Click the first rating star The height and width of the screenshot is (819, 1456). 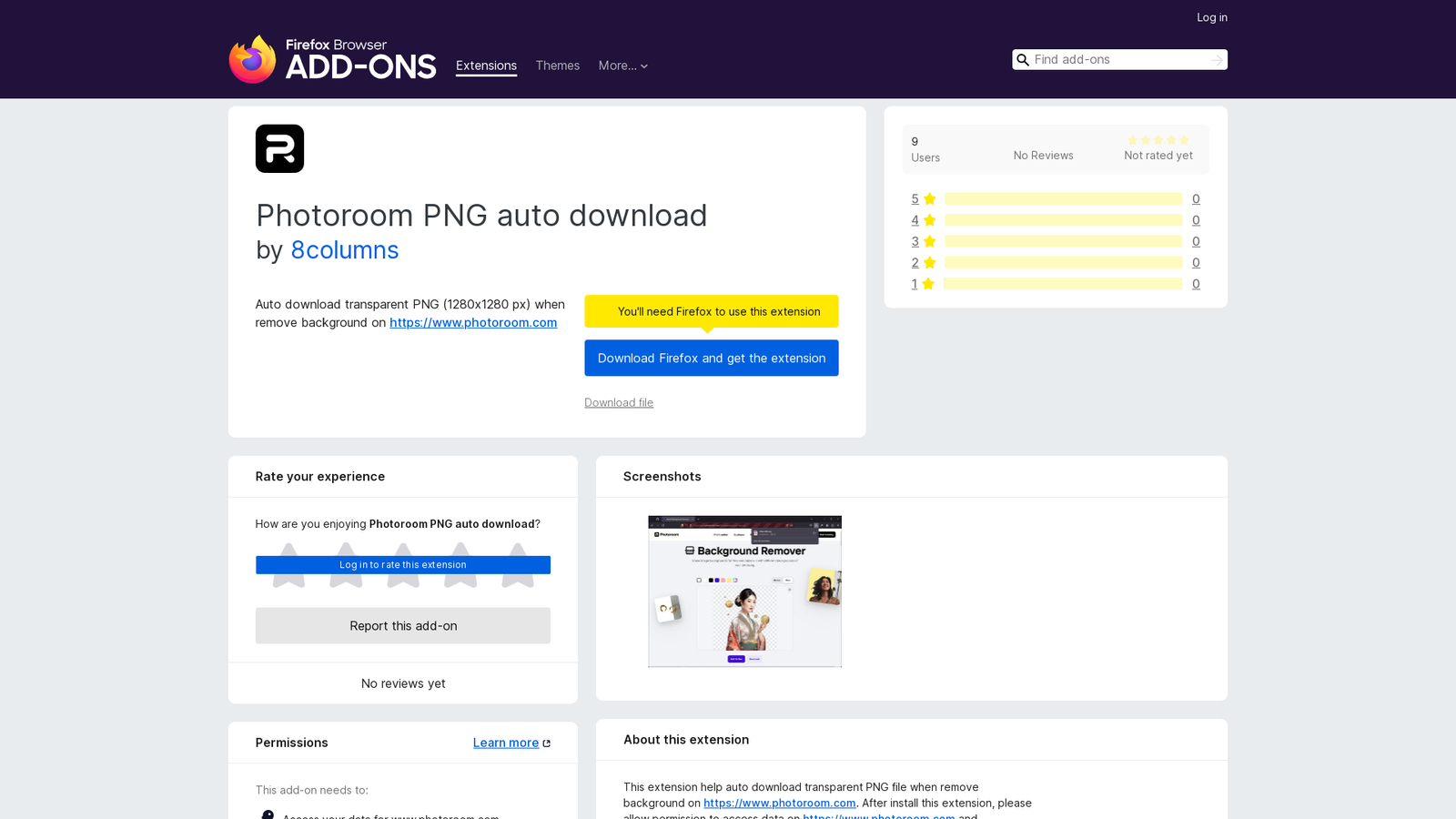pos(288,565)
